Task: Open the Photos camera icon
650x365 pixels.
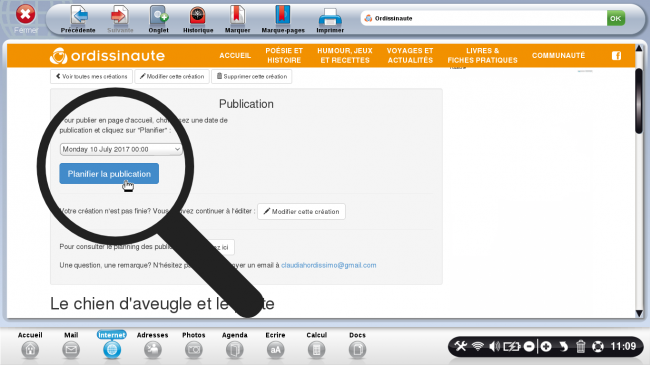Action: [x=194, y=349]
